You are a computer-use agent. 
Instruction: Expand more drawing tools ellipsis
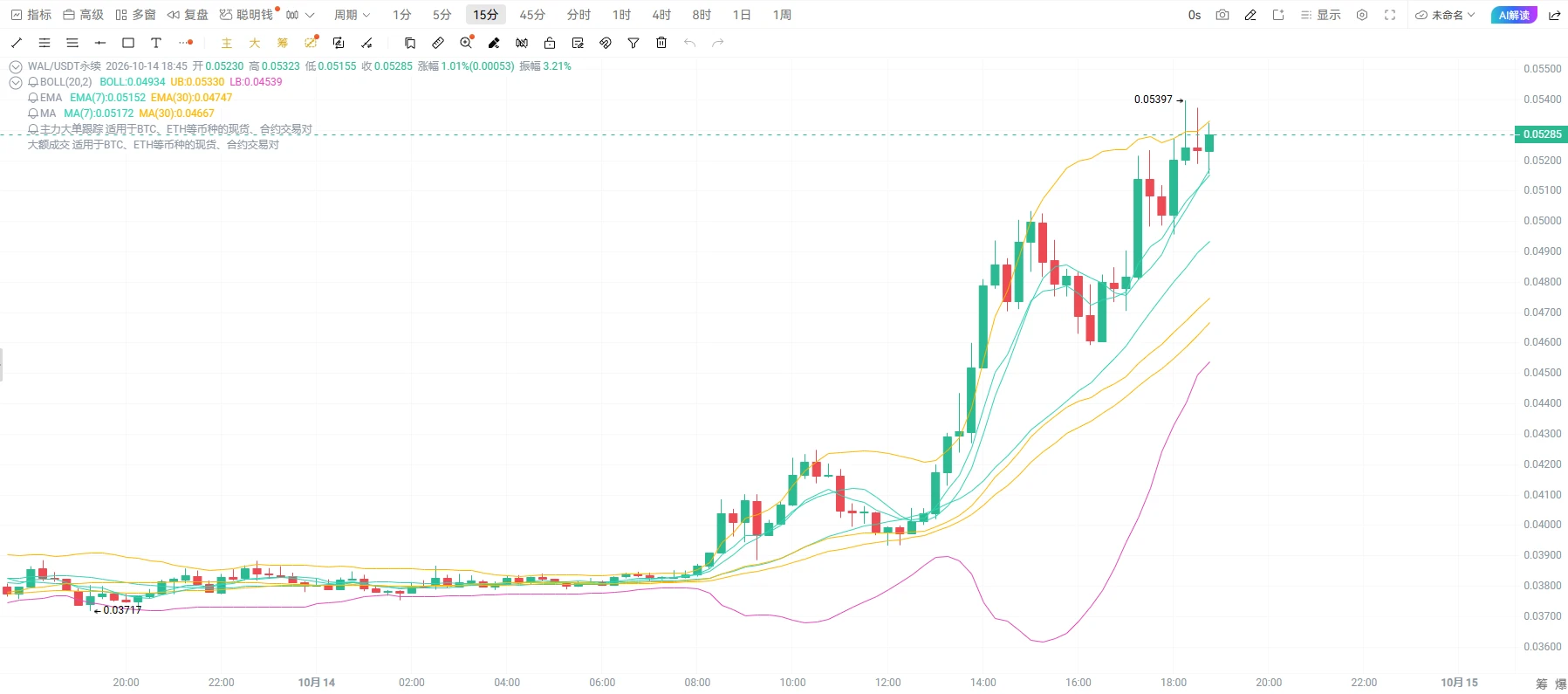pyautogui.click(x=185, y=43)
